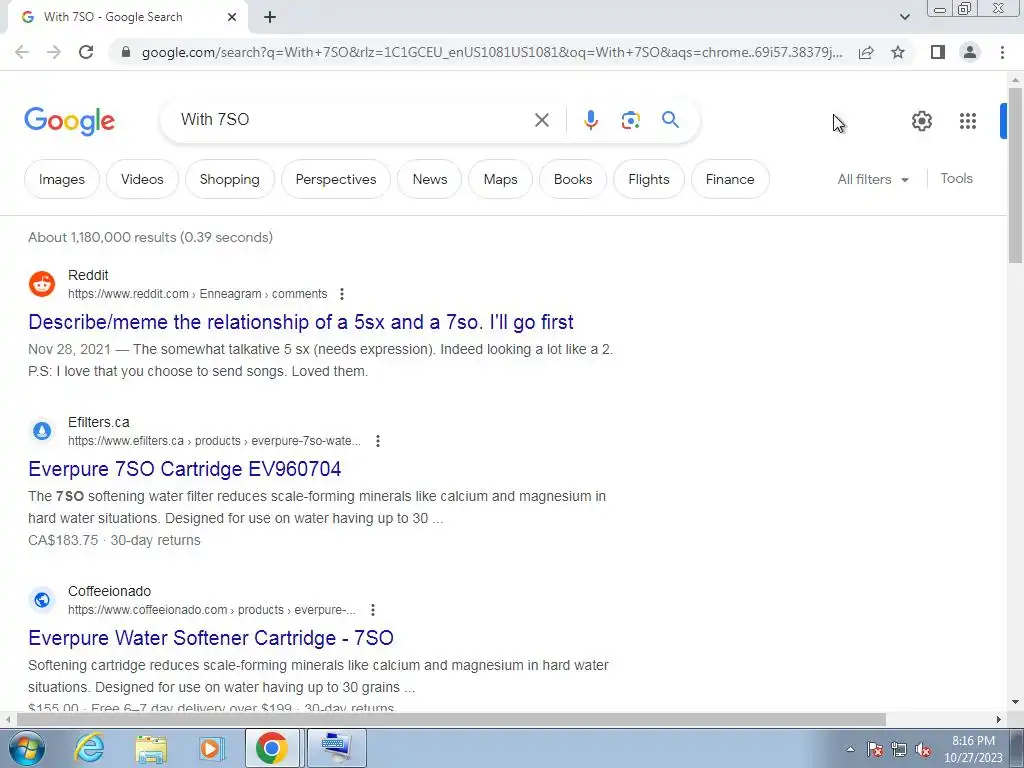Open Action Center flag tray icon
The image size is (1024, 768).
(x=875, y=750)
